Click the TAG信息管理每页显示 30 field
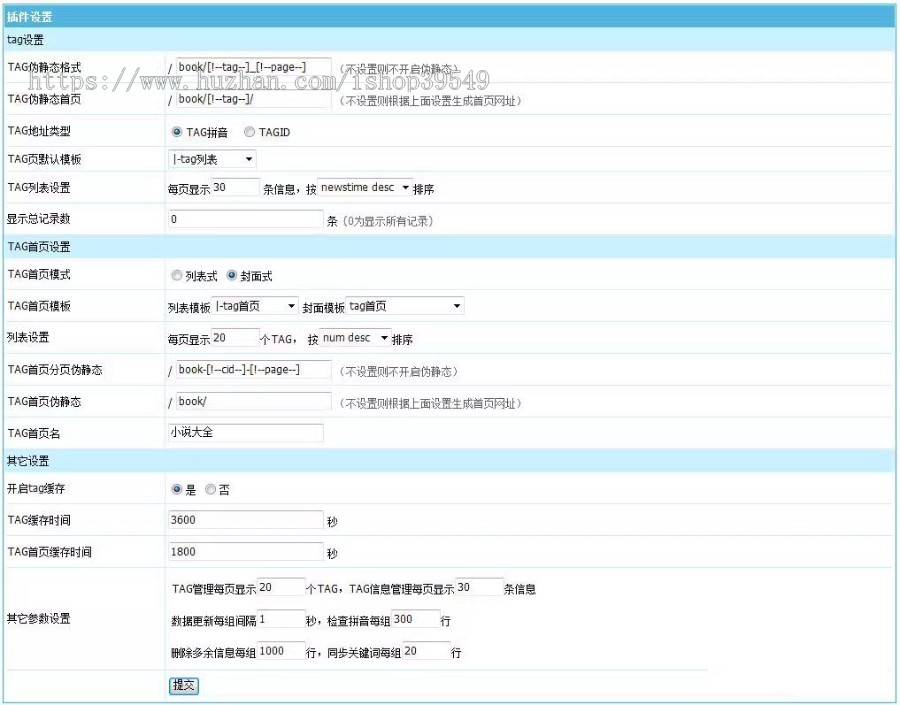 pyautogui.click(x=479, y=587)
